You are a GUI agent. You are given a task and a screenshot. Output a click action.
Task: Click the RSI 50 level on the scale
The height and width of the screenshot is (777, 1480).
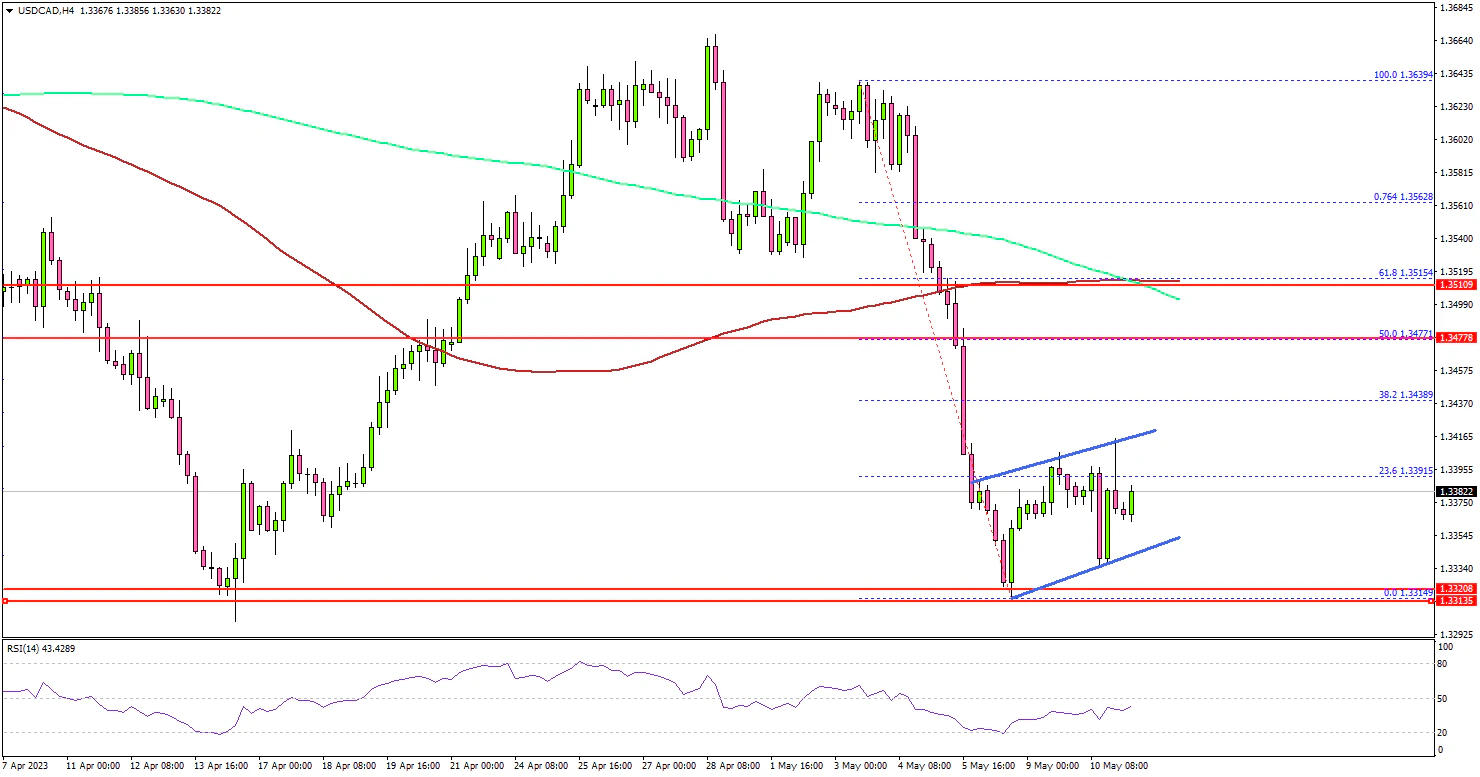[x=1443, y=698]
